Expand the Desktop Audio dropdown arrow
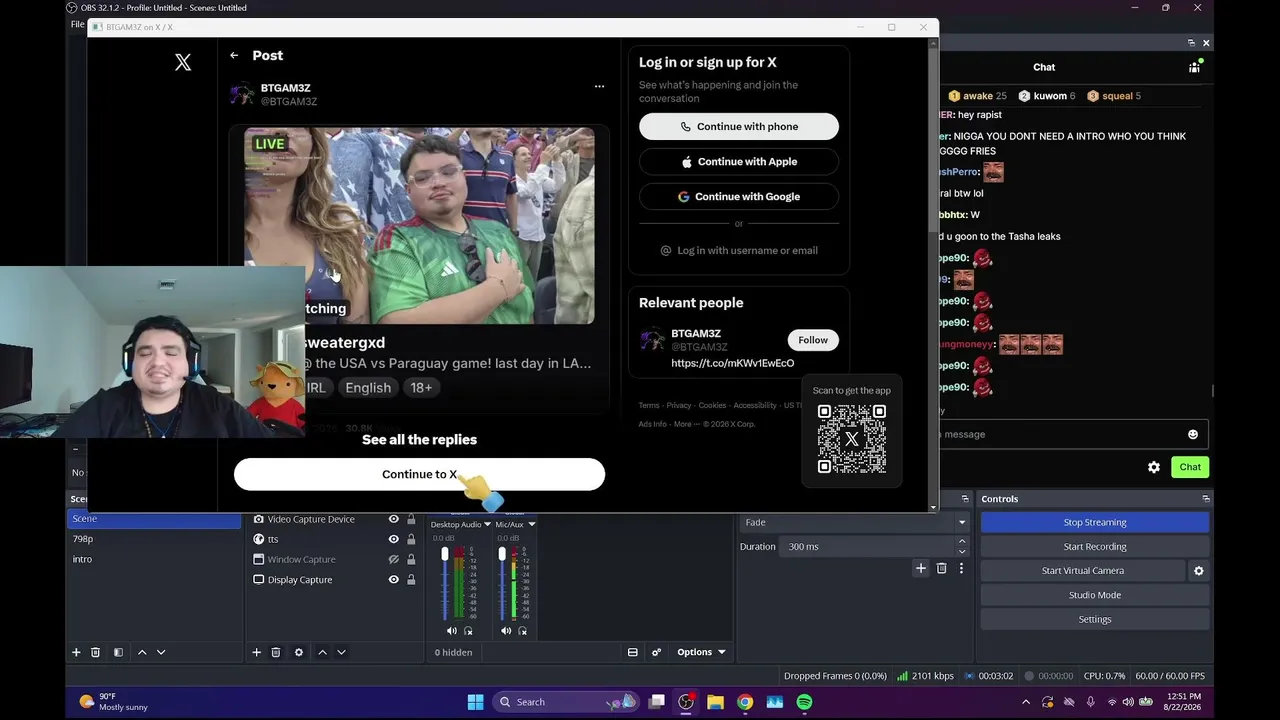 click(x=488, y=524)
